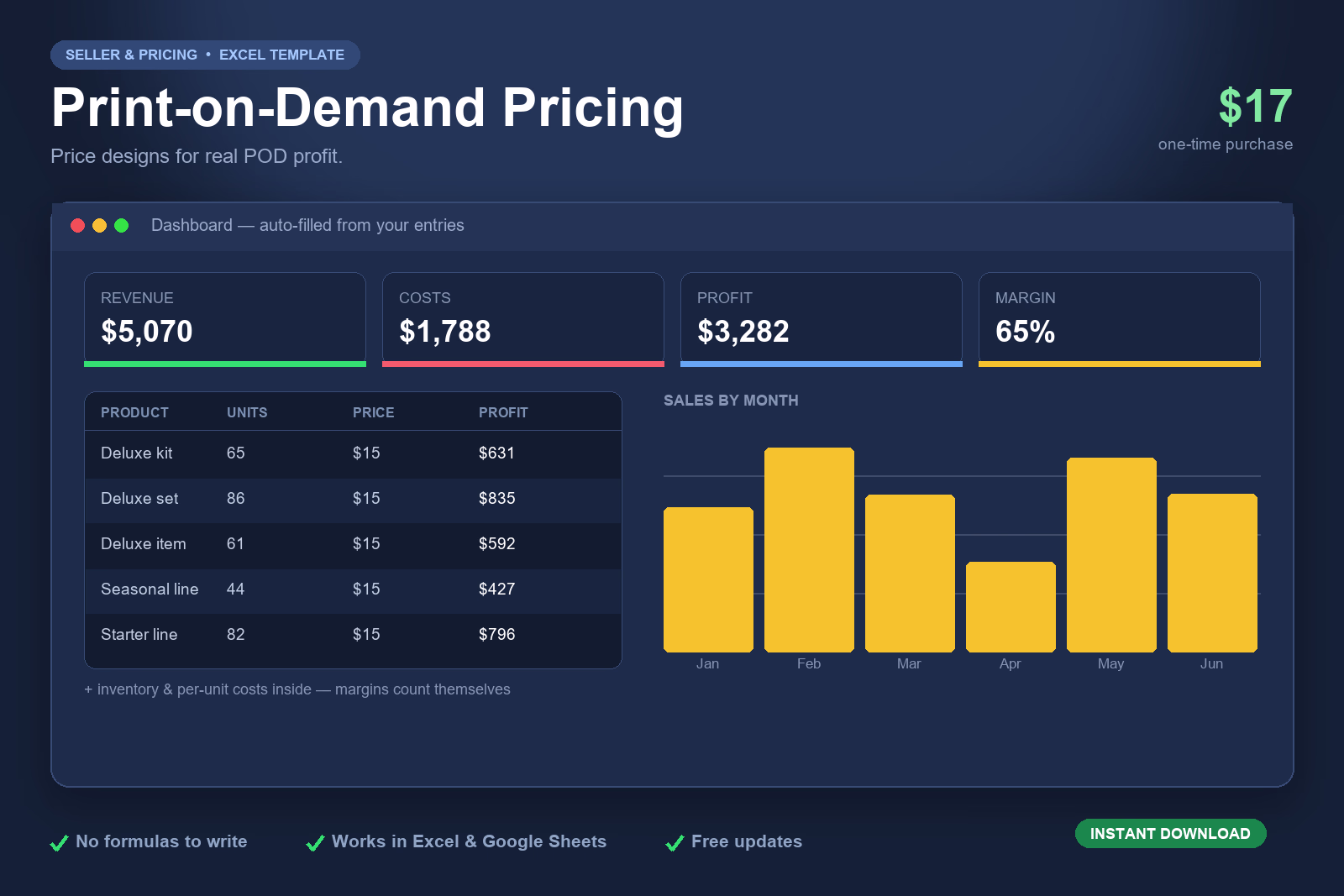Viewport: 1344px width, 896px height.
Task: Click checkmark beside Works in Excel
Action: pos(315,843)
